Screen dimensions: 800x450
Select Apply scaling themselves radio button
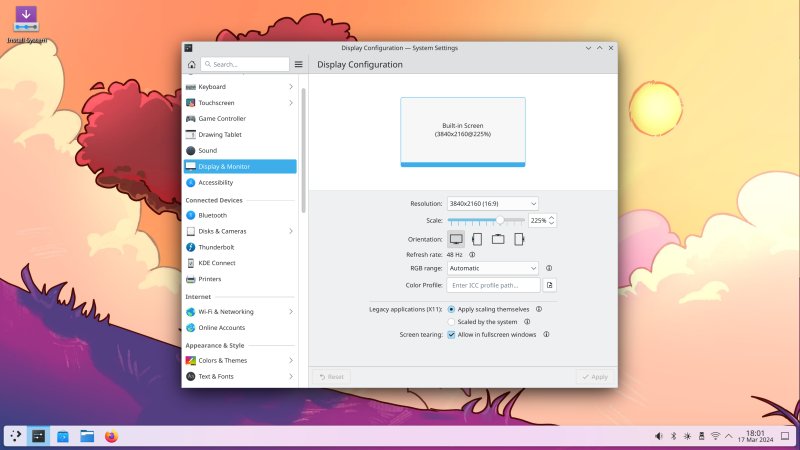coord(451,309)
